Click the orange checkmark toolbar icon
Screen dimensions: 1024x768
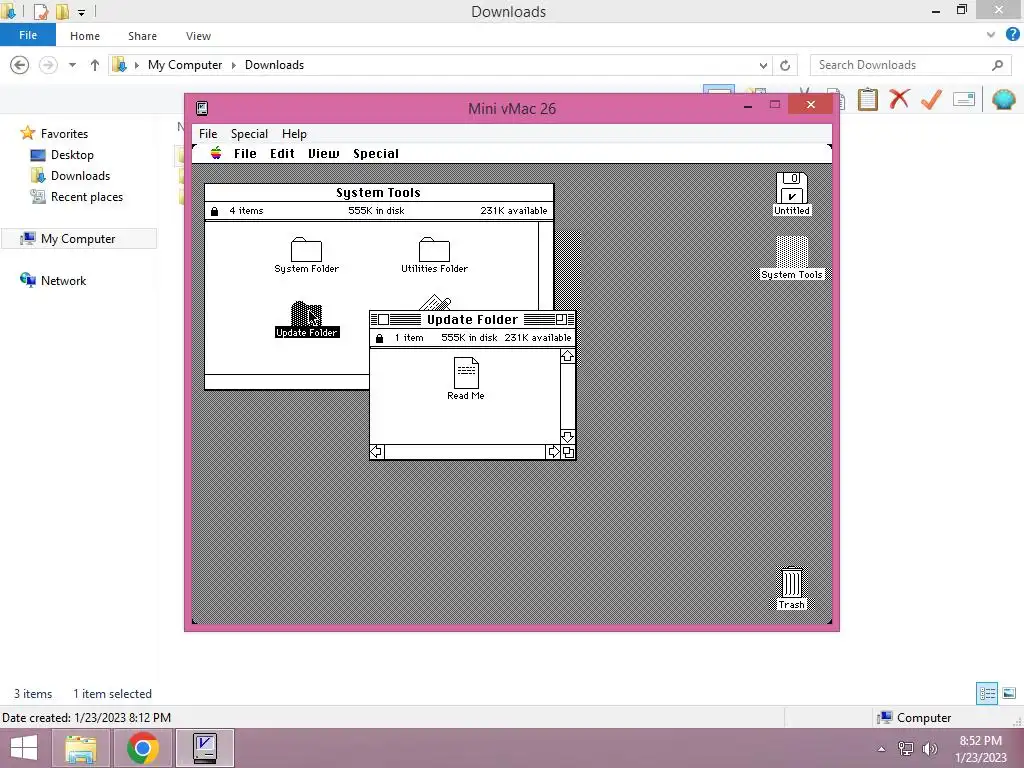(x=931, y=99)
